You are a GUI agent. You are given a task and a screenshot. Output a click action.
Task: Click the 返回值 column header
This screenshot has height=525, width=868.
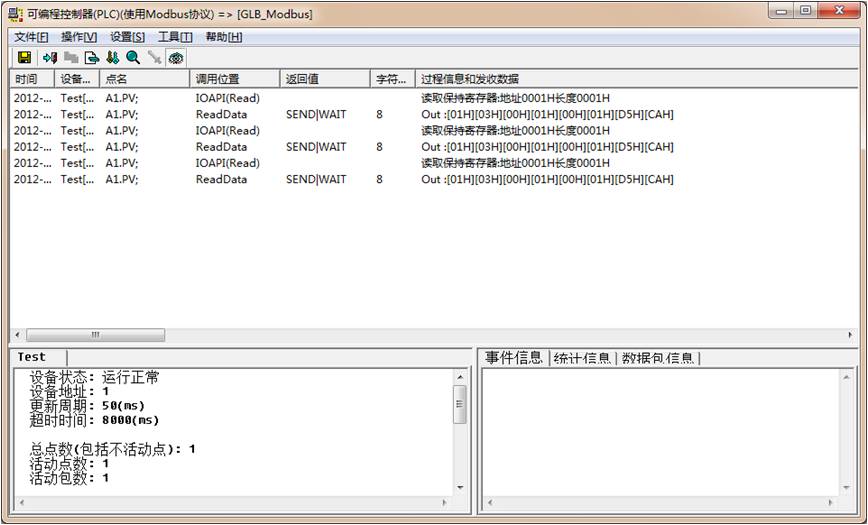coord(324,79)
